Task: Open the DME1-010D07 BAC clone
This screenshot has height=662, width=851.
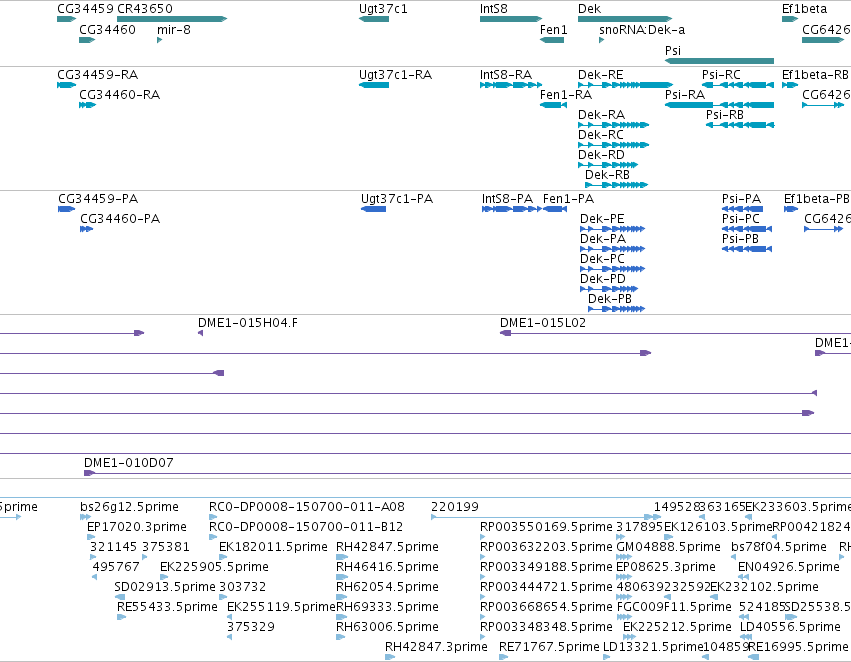Action: (x=467, y=473)
